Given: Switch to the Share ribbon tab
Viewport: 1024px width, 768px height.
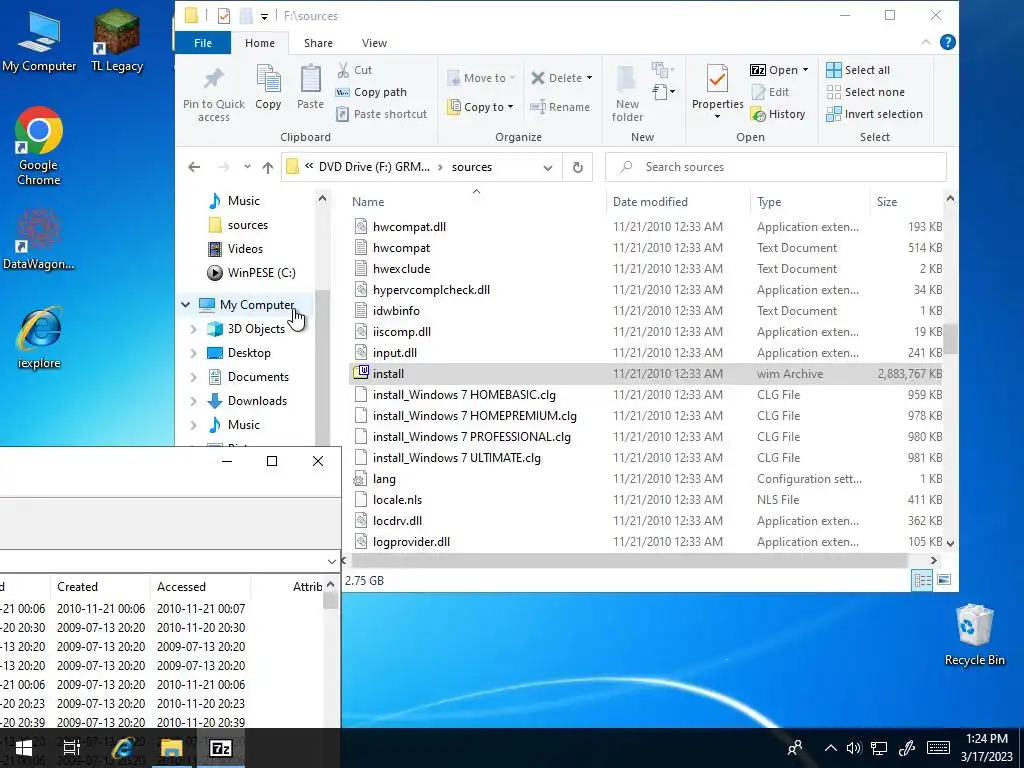Looking at the screenshot, I should pyautogui.click(x=318, y=43).
